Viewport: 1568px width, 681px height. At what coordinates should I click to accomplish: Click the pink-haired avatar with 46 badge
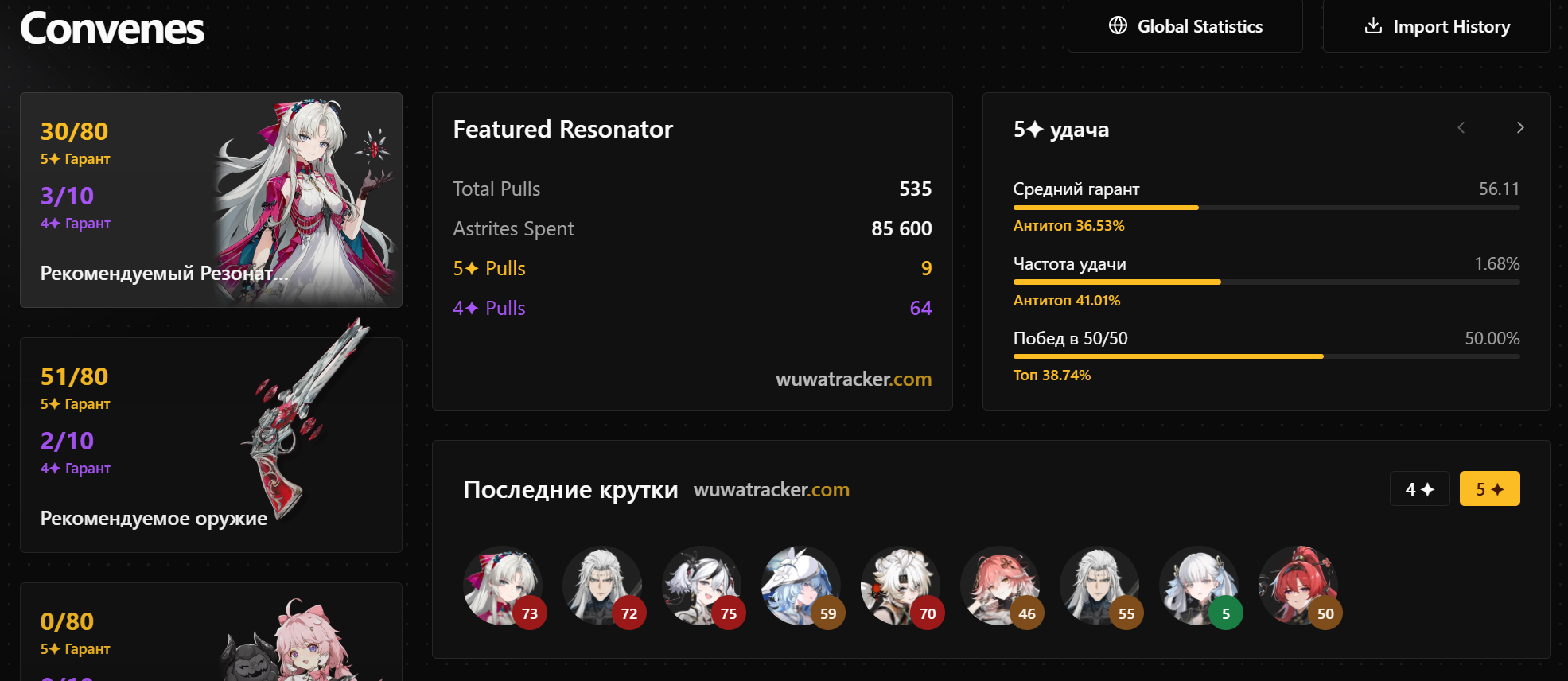[1000, 586]
